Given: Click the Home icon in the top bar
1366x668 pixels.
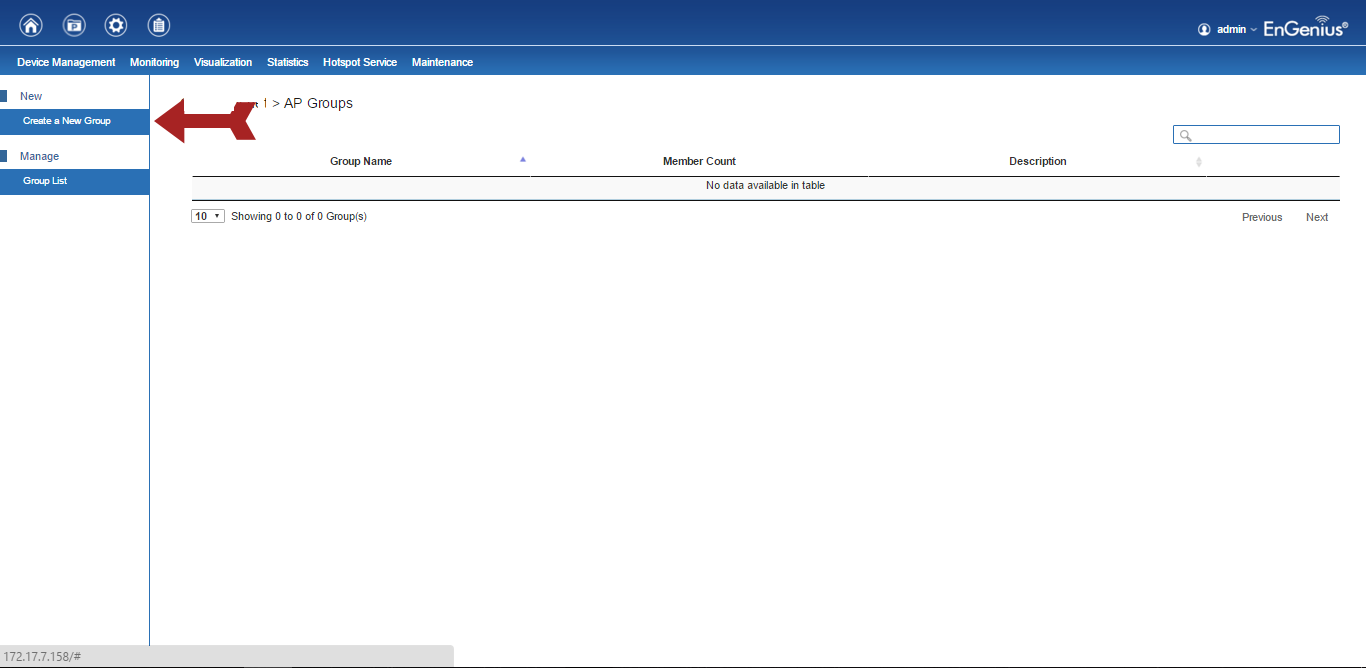Looking at the screenshot, I should (31, 25).
